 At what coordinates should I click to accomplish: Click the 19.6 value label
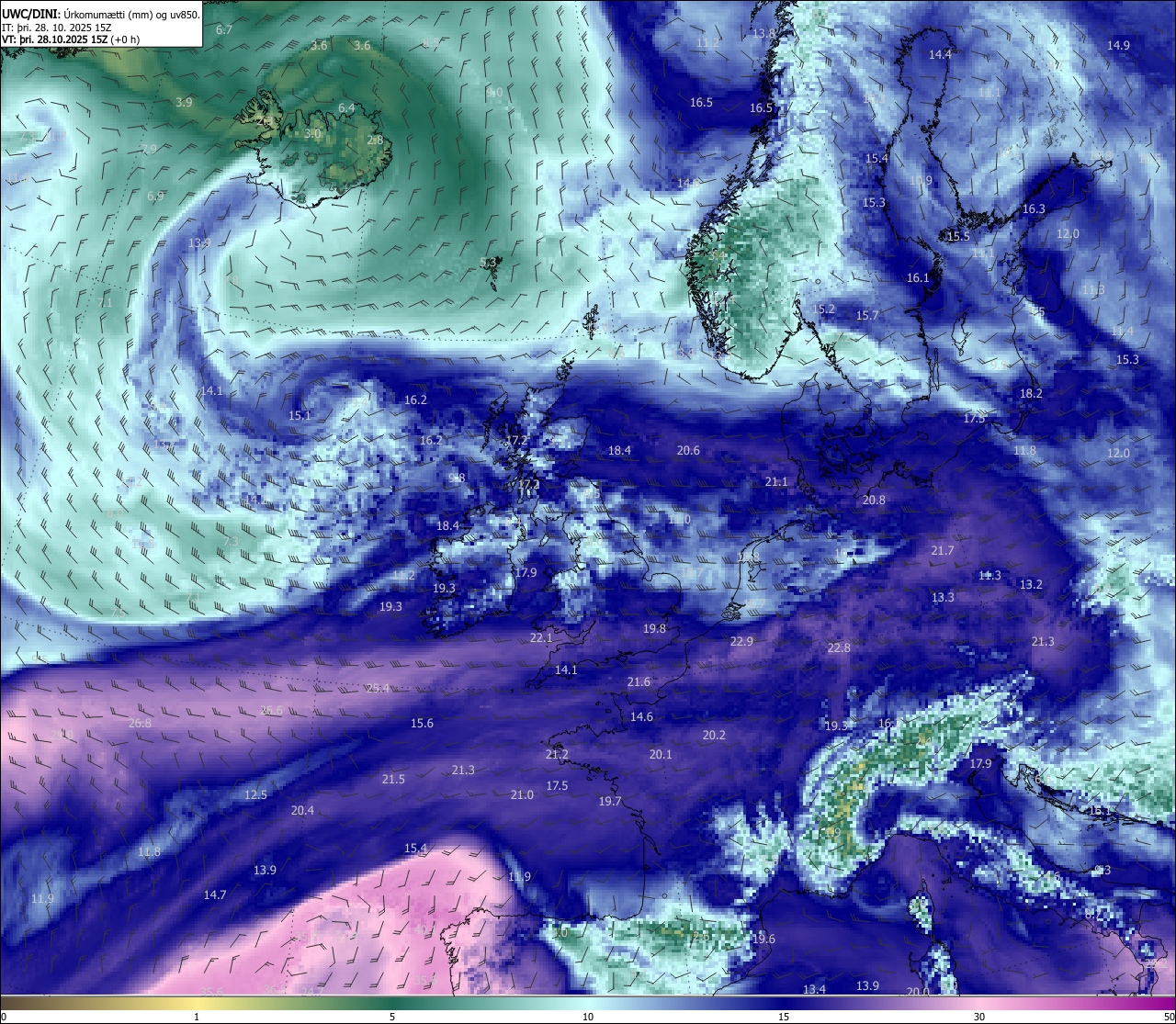point(763,940)
